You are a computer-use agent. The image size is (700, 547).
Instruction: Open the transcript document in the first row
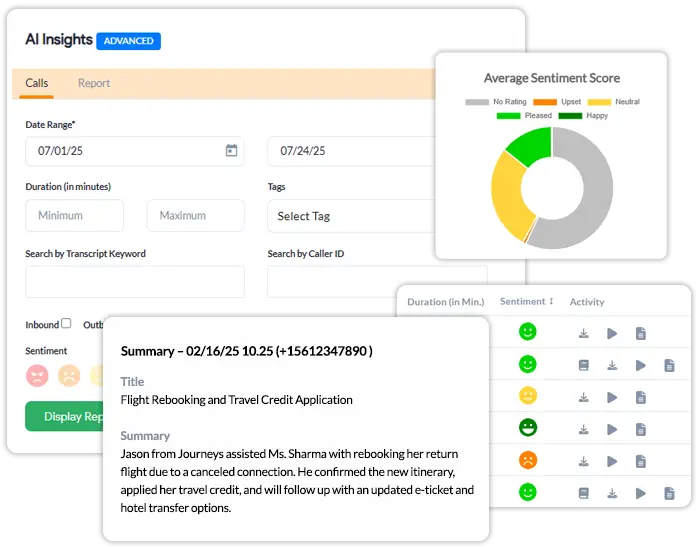[641, 333]
